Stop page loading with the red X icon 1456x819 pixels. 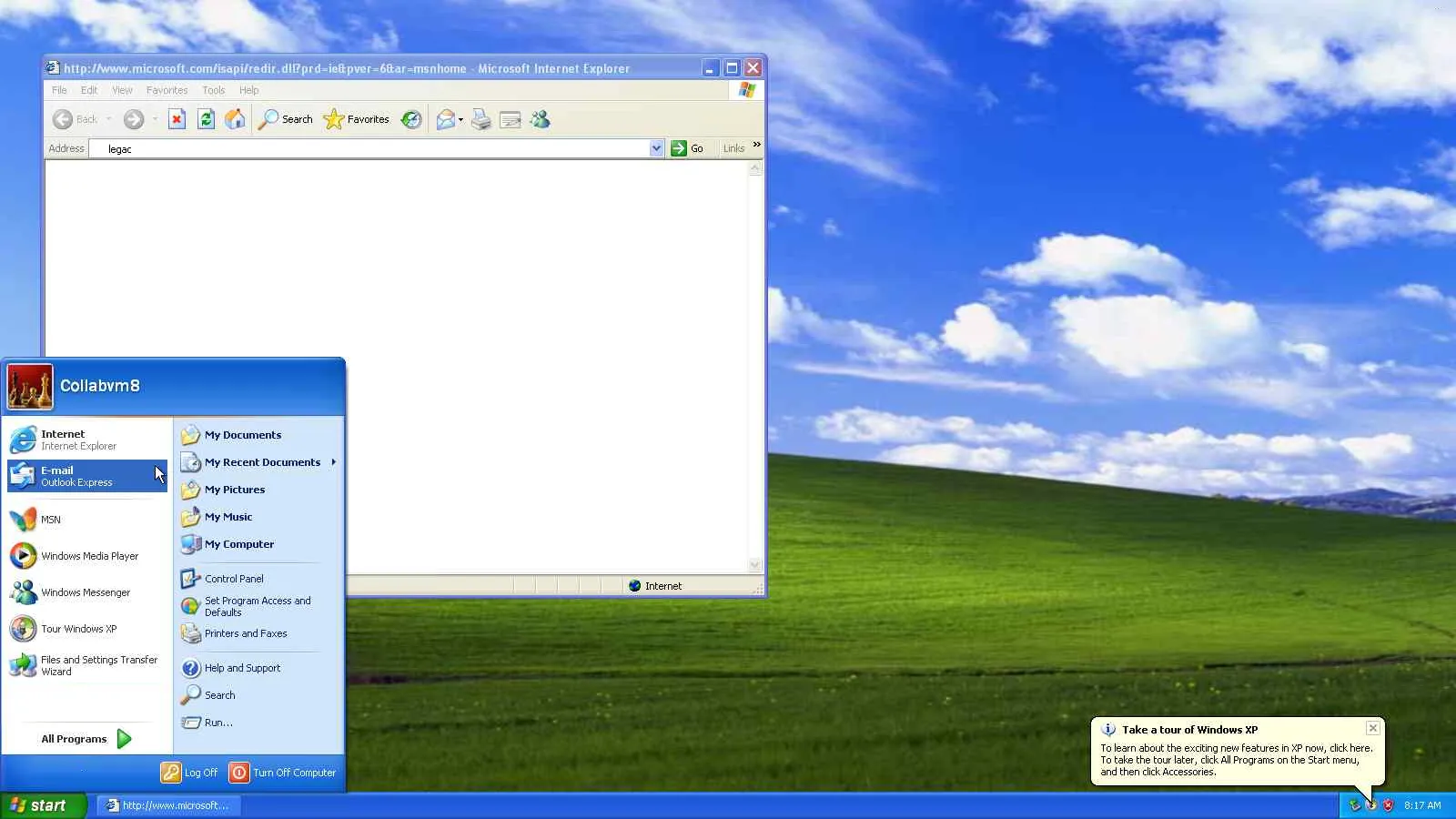tap(177, 119)
